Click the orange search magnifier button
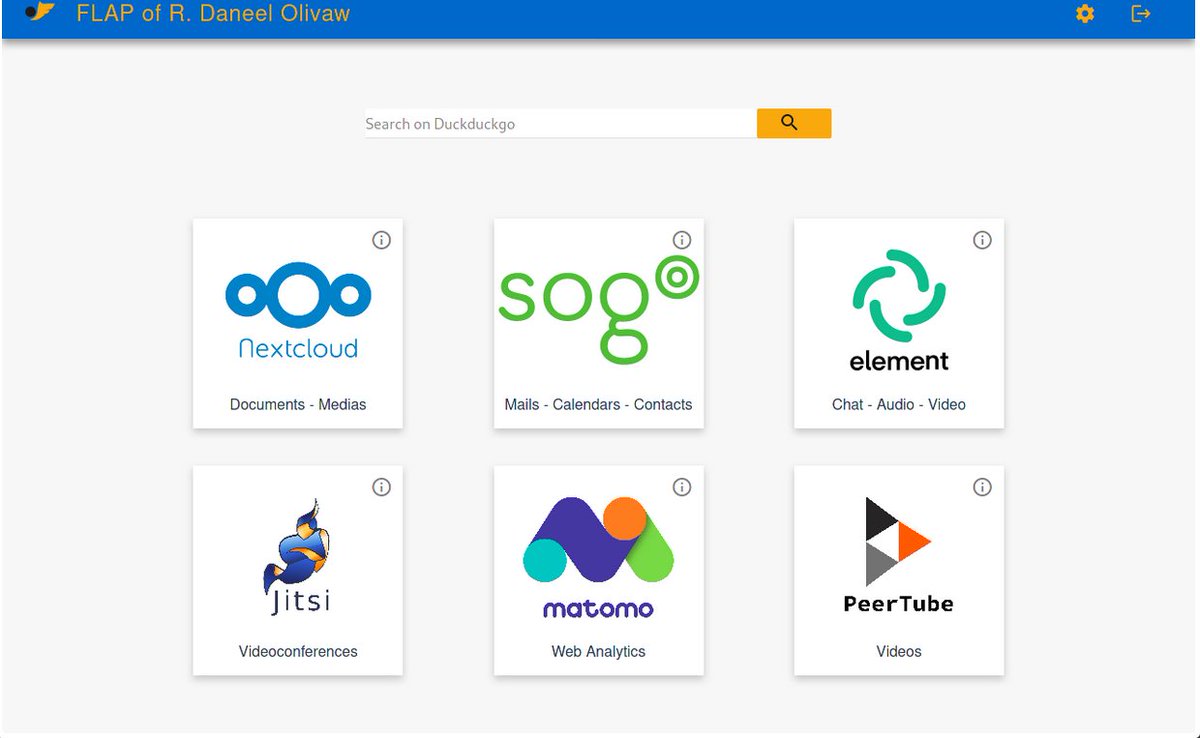 click(x=794, y=123)
